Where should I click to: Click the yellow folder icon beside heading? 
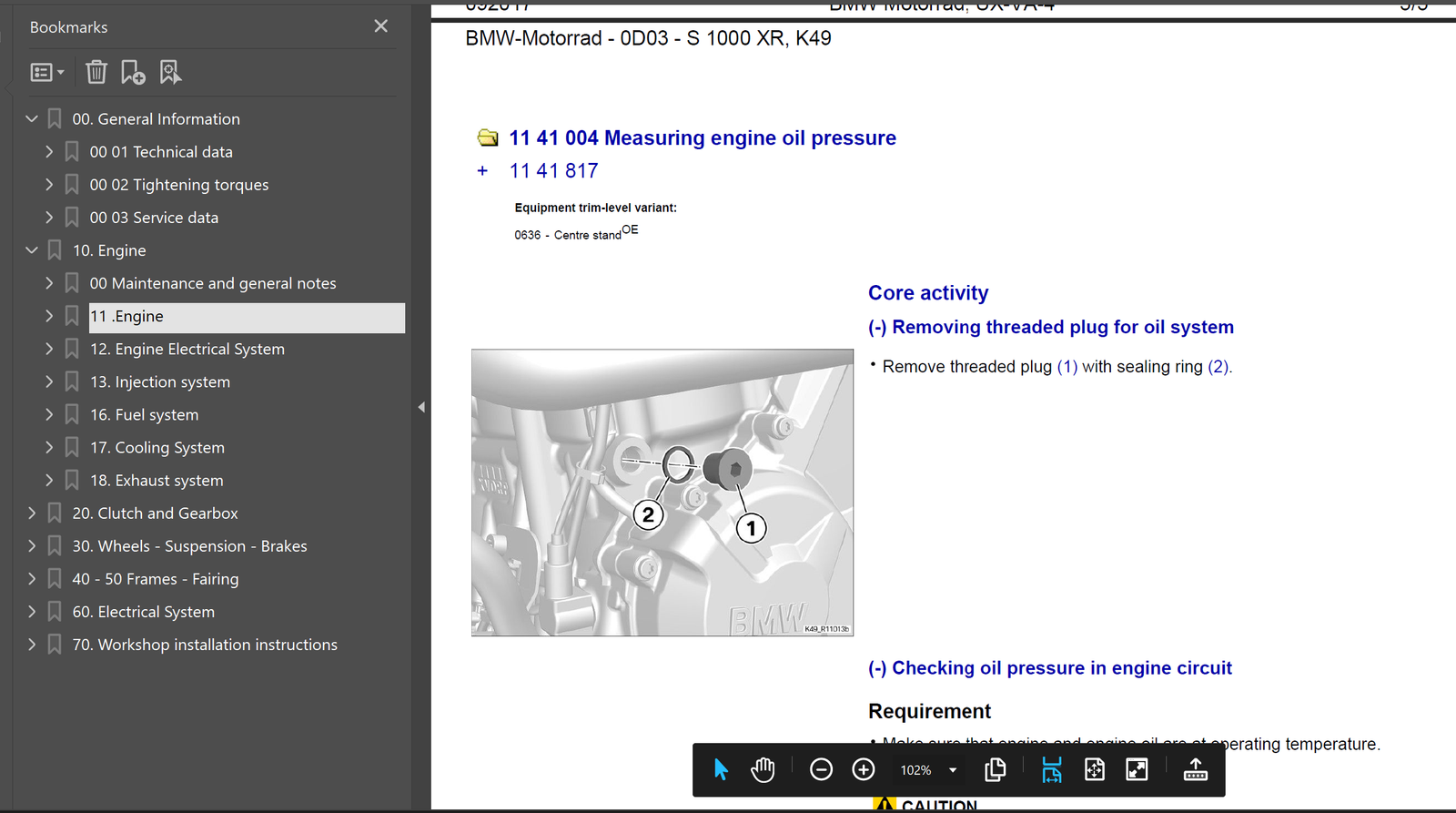[488, 138]
